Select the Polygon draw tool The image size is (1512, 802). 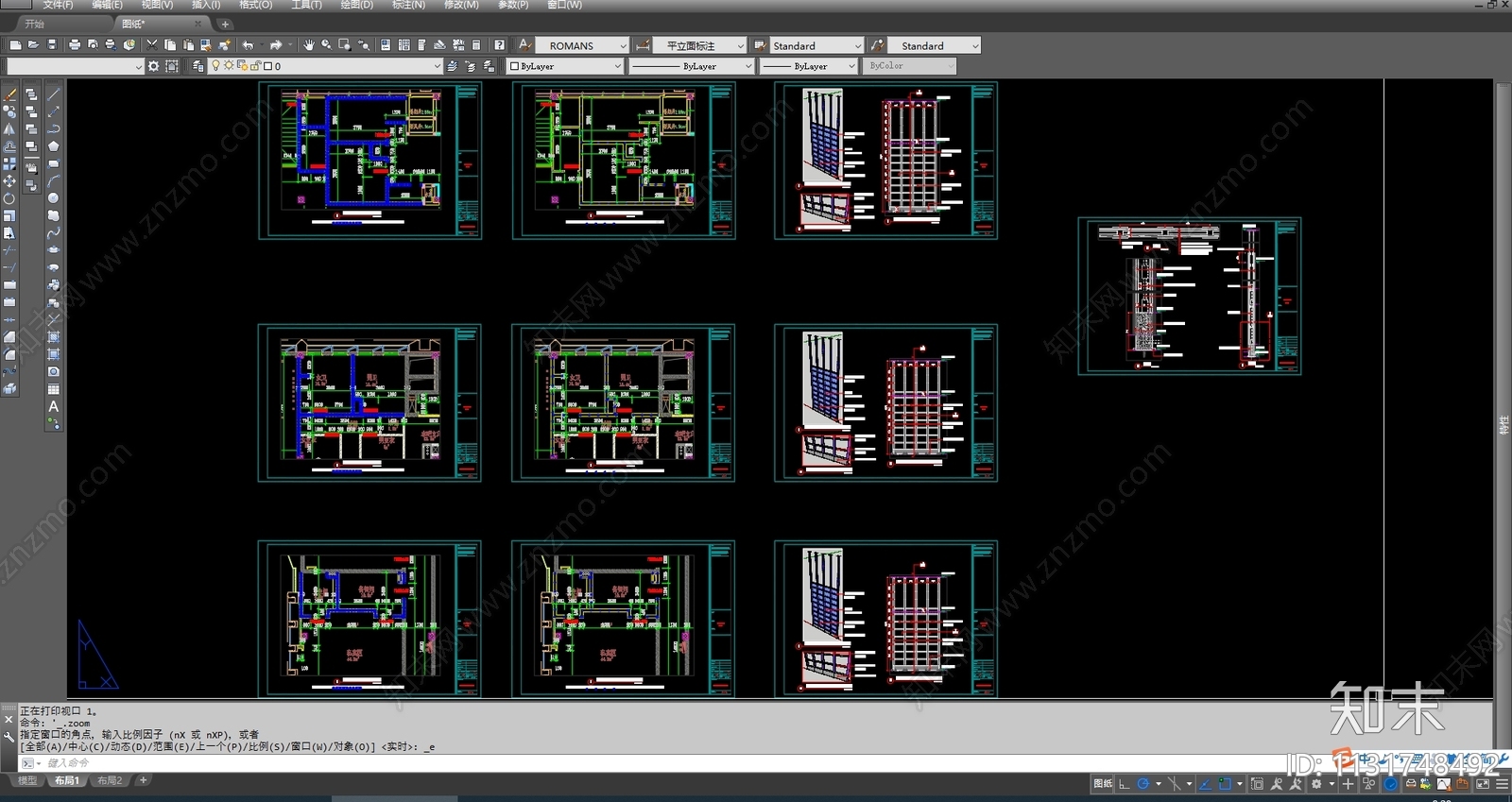point(53,146)
